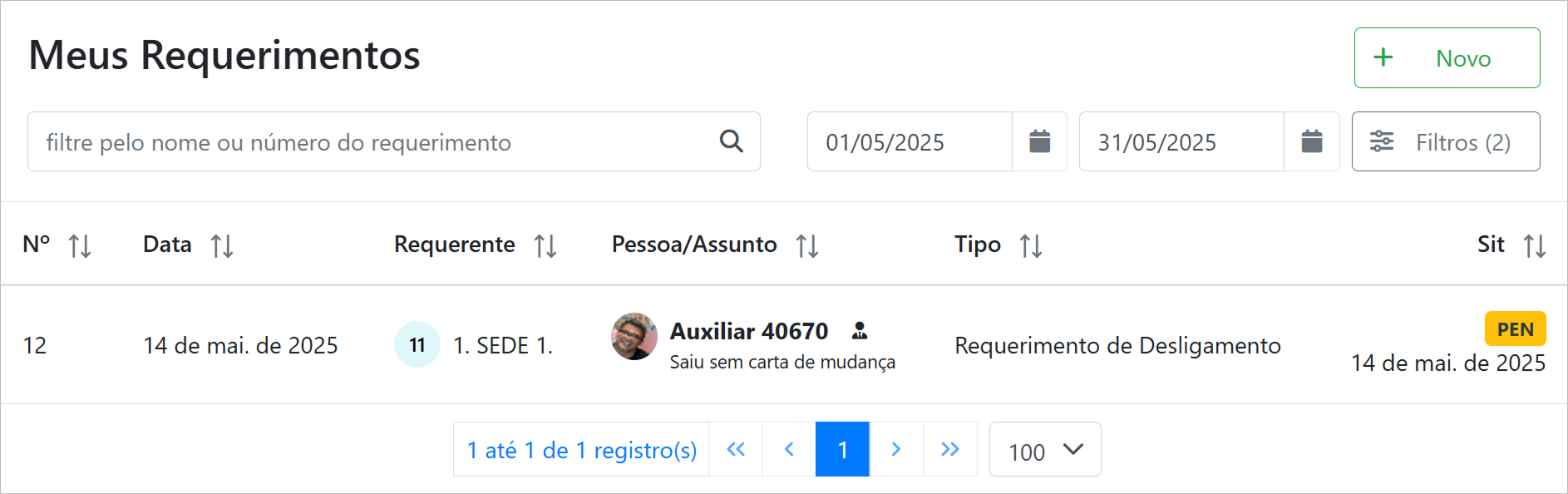Open the Filtros (2) panel
Viewport: 1568px width, 494px height.
[1446, 141]
